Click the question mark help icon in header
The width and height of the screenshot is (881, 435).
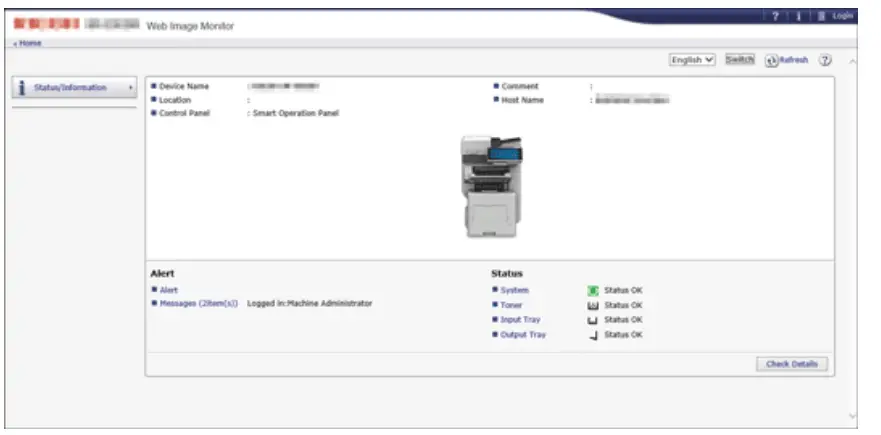tap(775, 16)
